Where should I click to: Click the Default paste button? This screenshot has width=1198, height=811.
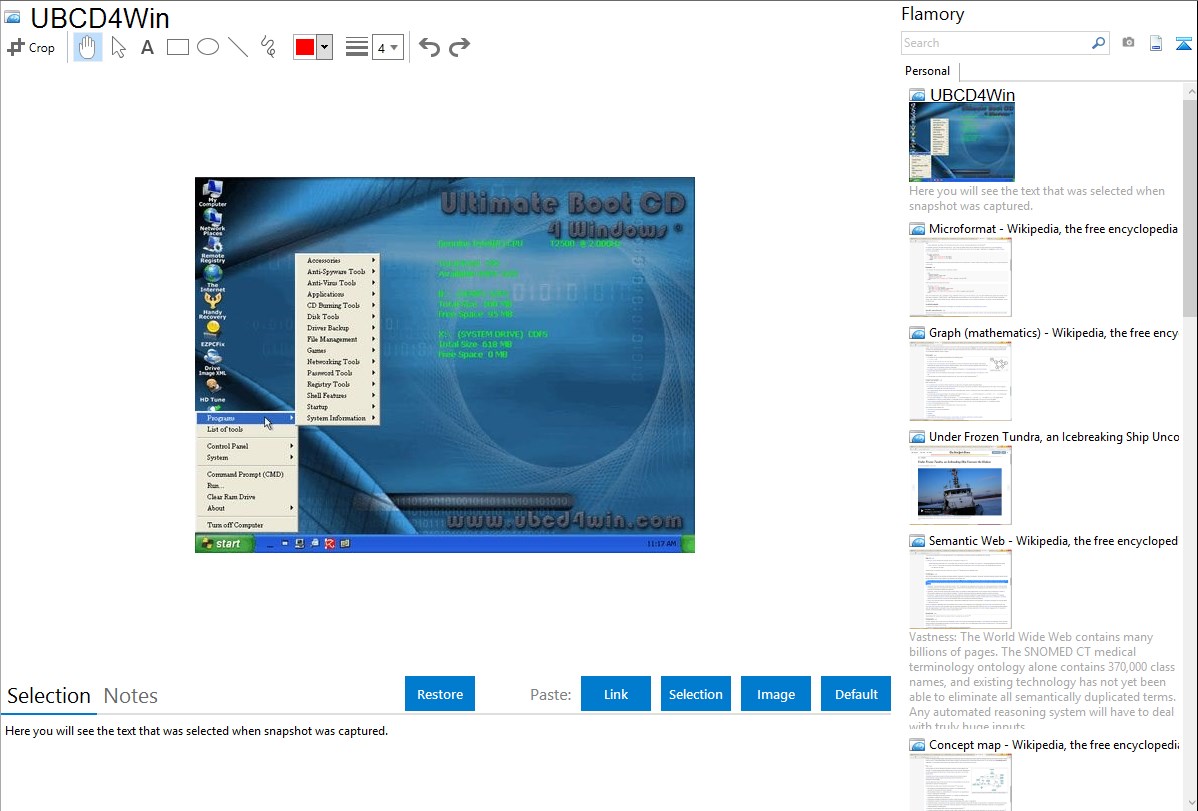click(856, 694)
